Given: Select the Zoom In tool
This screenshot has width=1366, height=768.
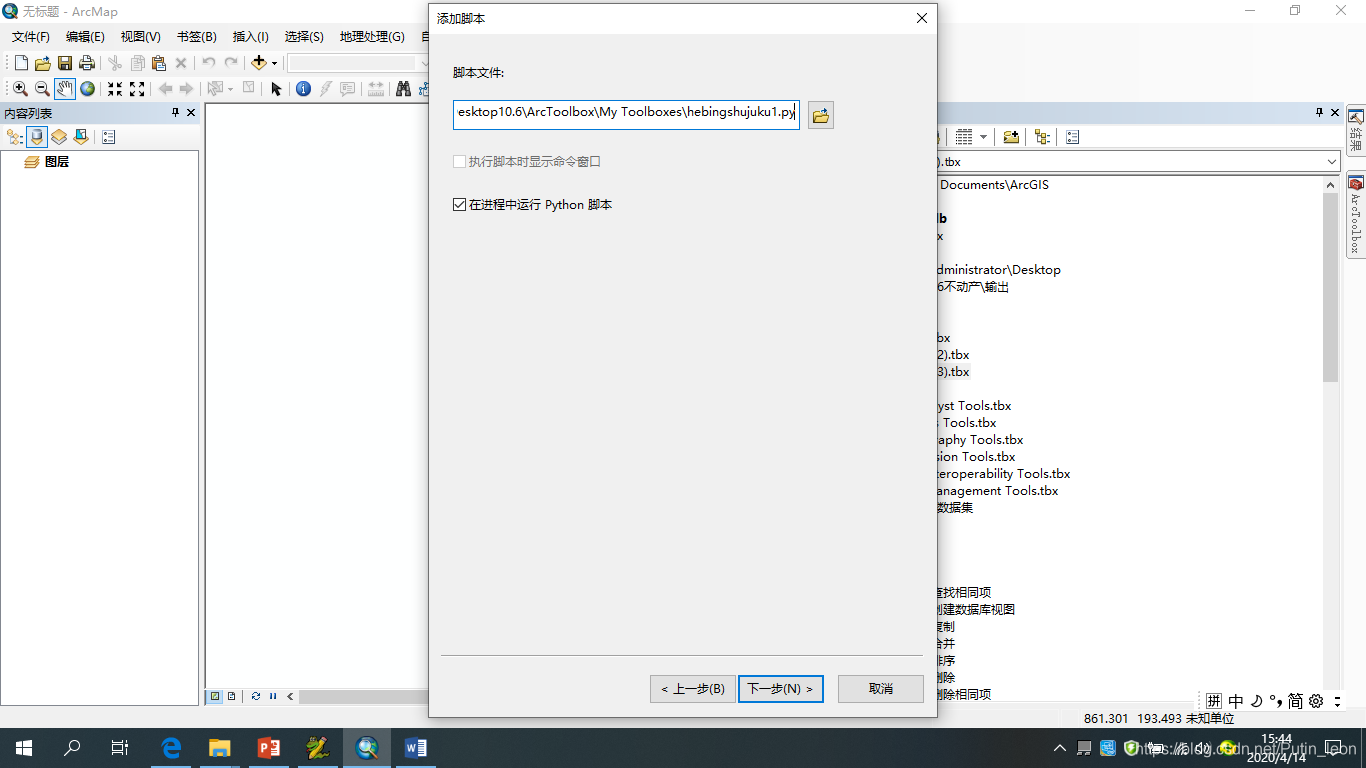Looking at the screenshot, I should [20, 89].
